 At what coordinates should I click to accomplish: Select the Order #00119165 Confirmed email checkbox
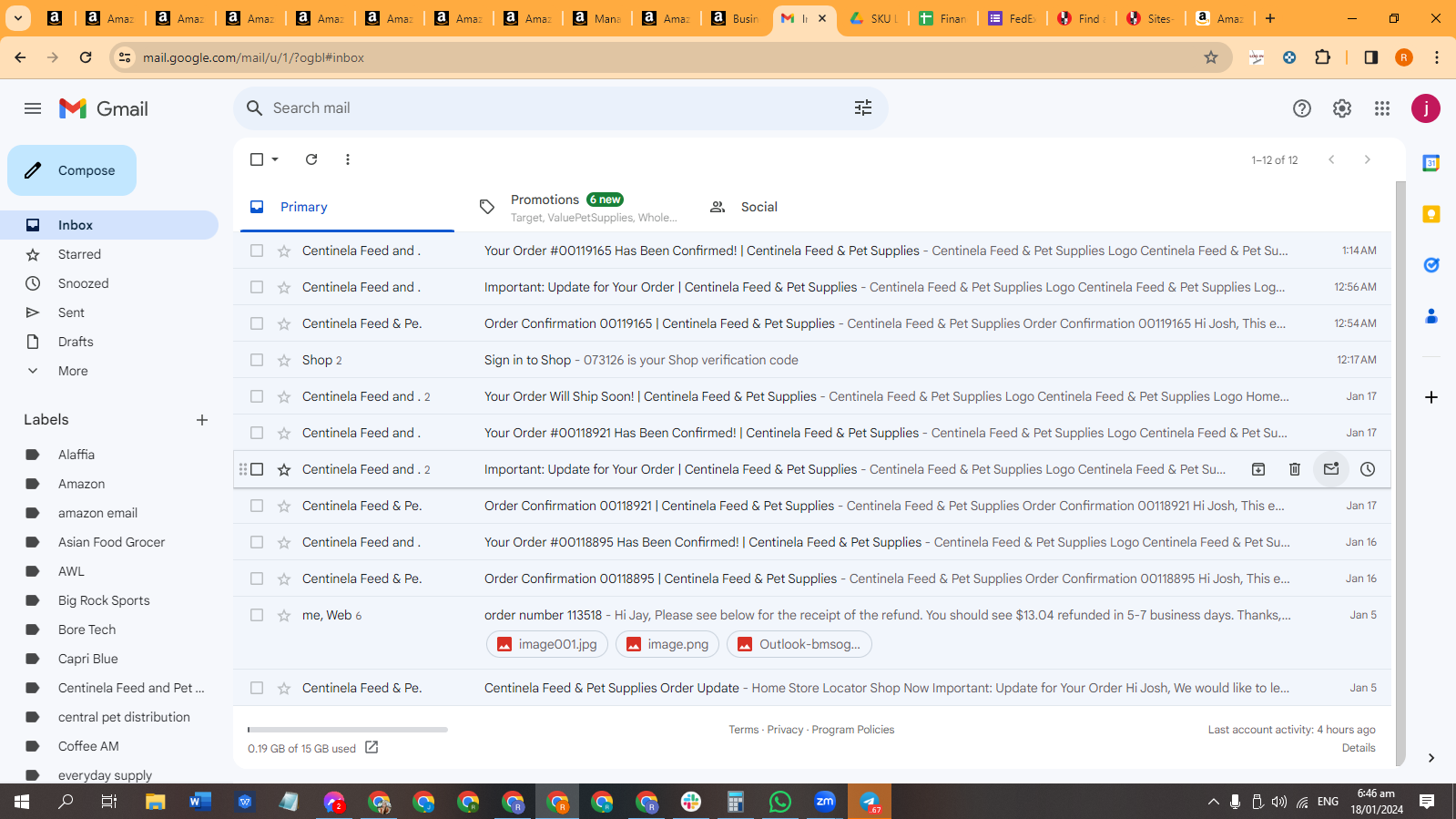[x=257, y=251]
